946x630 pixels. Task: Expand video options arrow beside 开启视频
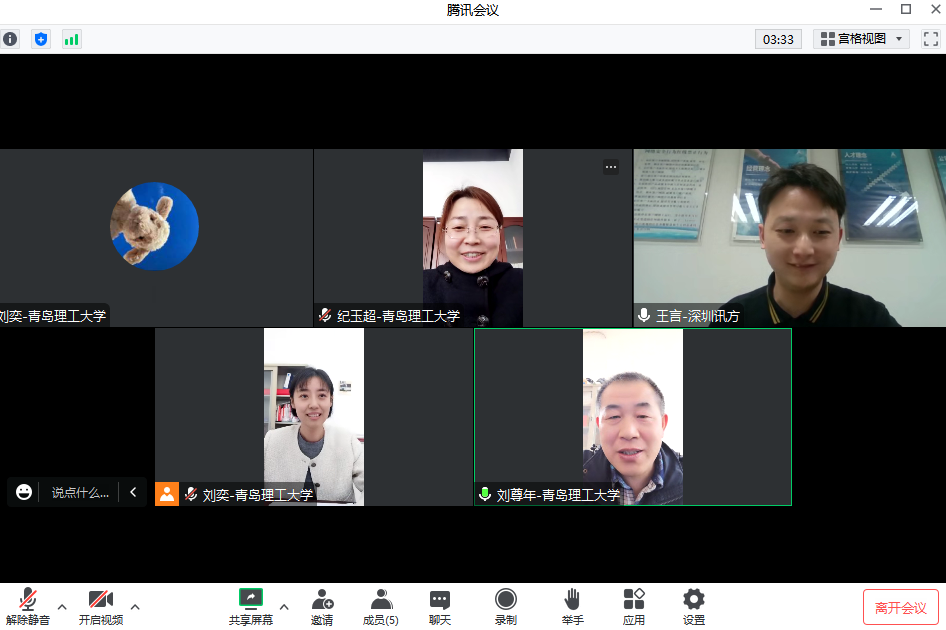click(x=135, y=606)
